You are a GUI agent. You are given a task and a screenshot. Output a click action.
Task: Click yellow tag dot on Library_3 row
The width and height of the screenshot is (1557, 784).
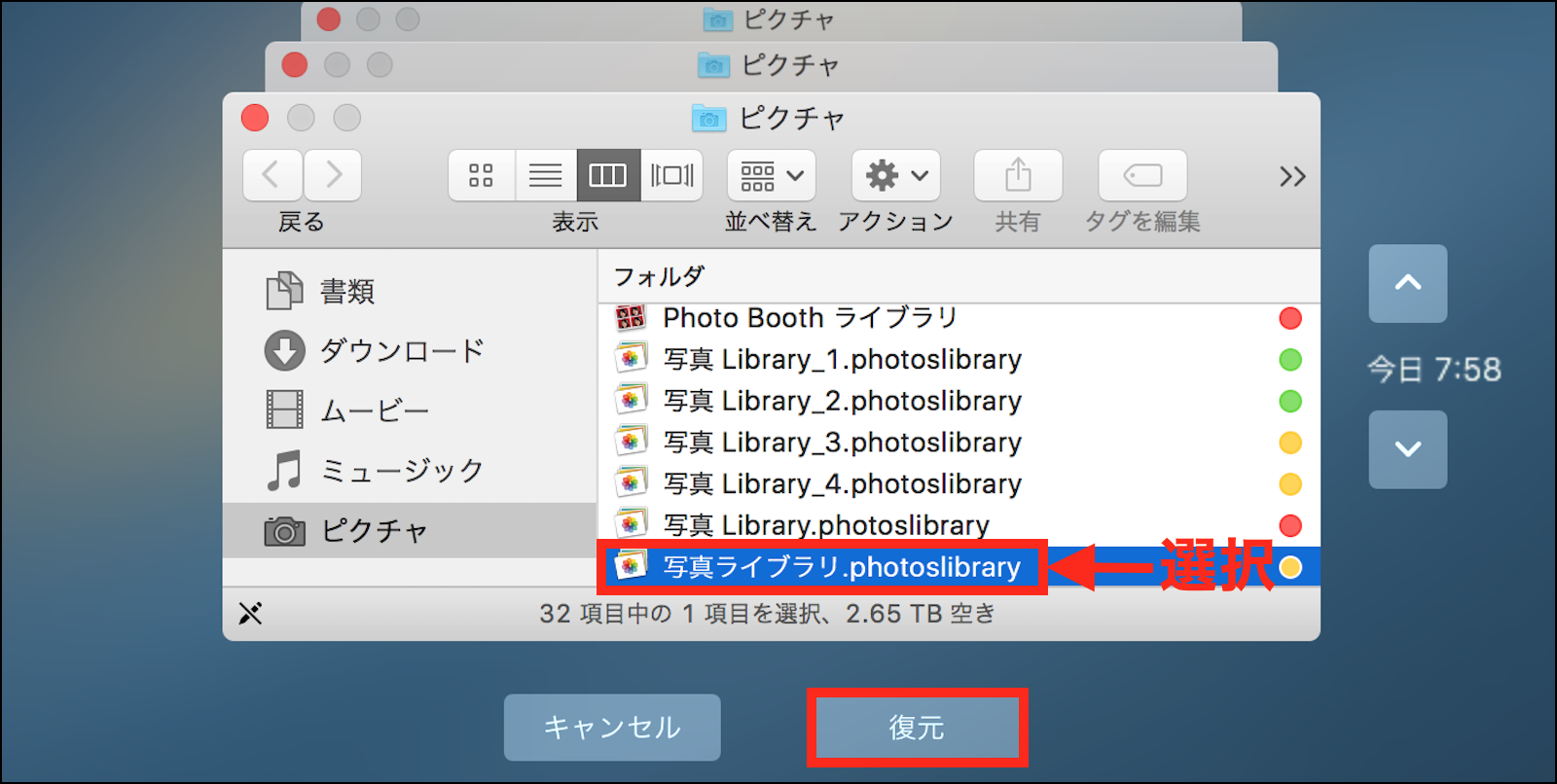pos(1290,443)
